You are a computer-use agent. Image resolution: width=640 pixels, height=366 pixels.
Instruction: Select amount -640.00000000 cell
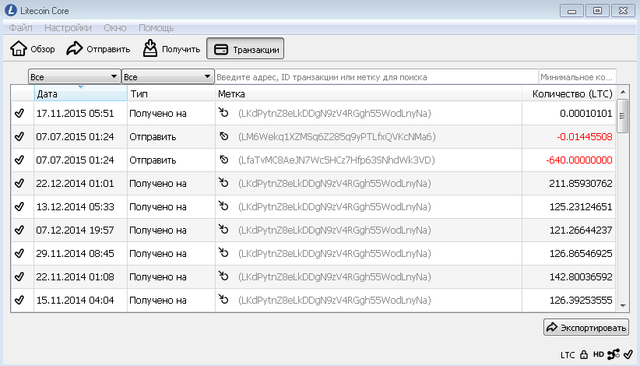[569, 160]
